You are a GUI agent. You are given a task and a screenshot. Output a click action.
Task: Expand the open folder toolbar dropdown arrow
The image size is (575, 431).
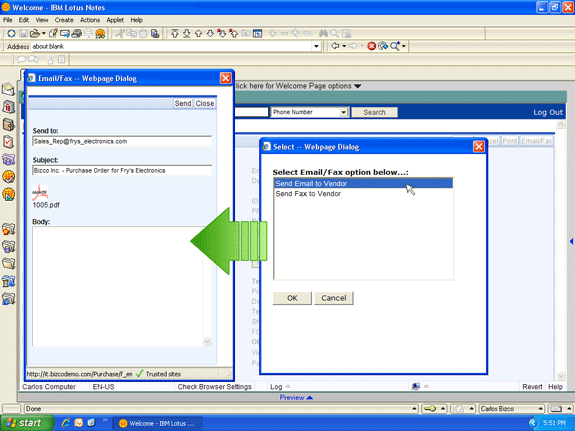tap(44, 34)
